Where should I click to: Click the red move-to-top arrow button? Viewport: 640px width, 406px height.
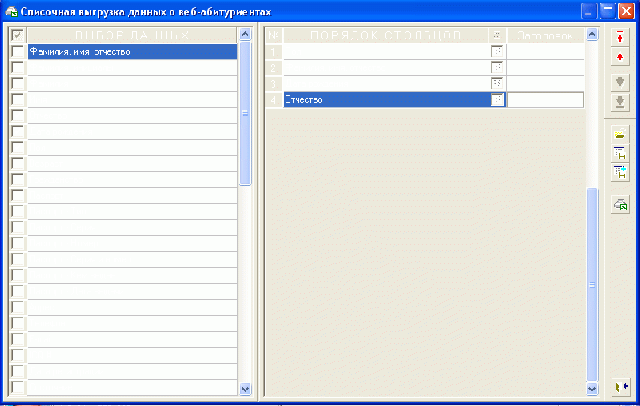(x=620, y=37)
